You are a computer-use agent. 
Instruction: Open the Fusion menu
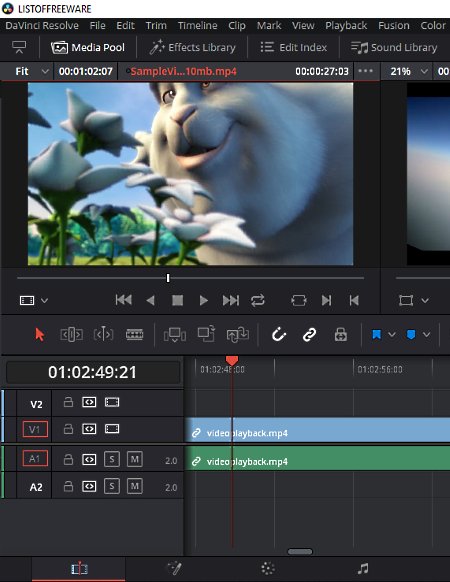394,26
